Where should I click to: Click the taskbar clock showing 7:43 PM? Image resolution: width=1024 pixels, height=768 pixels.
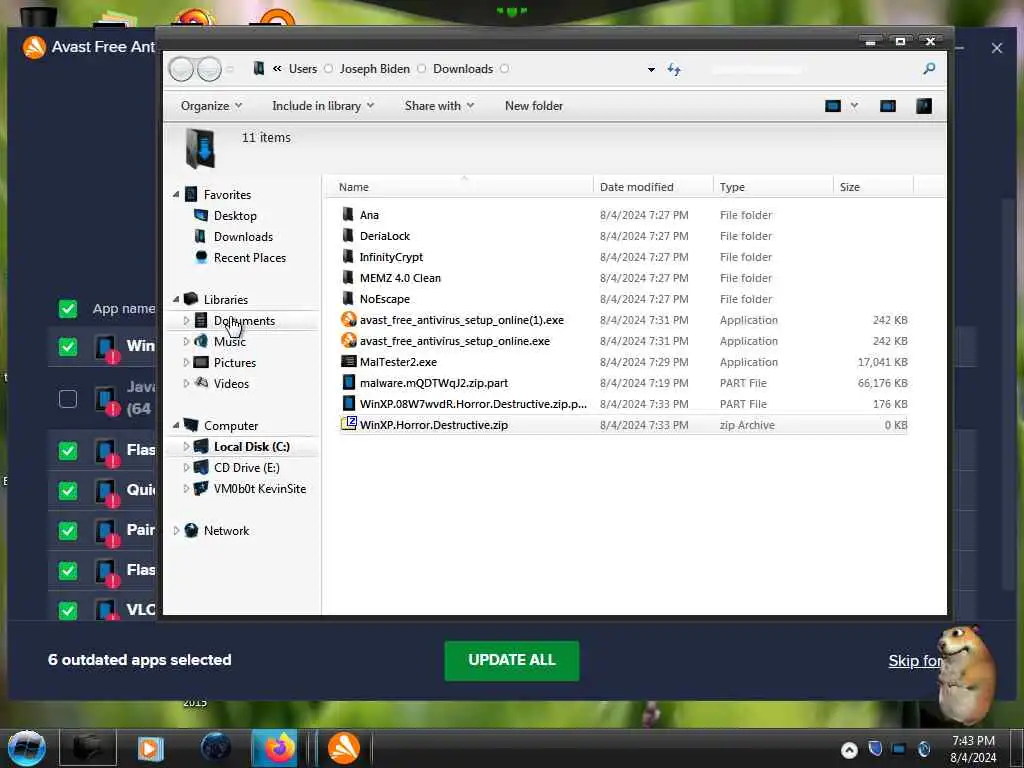pos(973,741)
